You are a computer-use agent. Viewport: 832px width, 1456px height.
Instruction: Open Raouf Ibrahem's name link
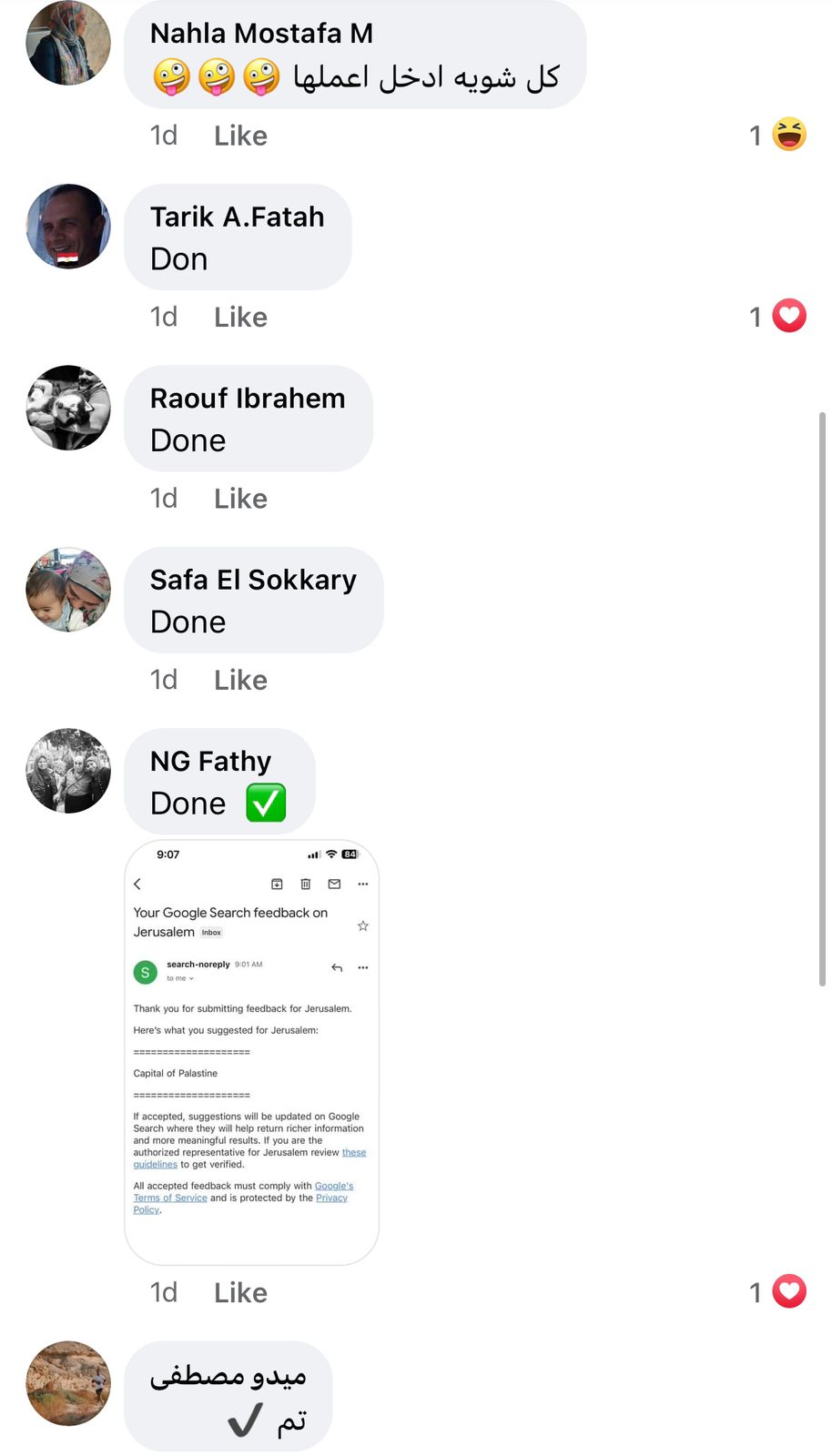click(x=248, y=399)
